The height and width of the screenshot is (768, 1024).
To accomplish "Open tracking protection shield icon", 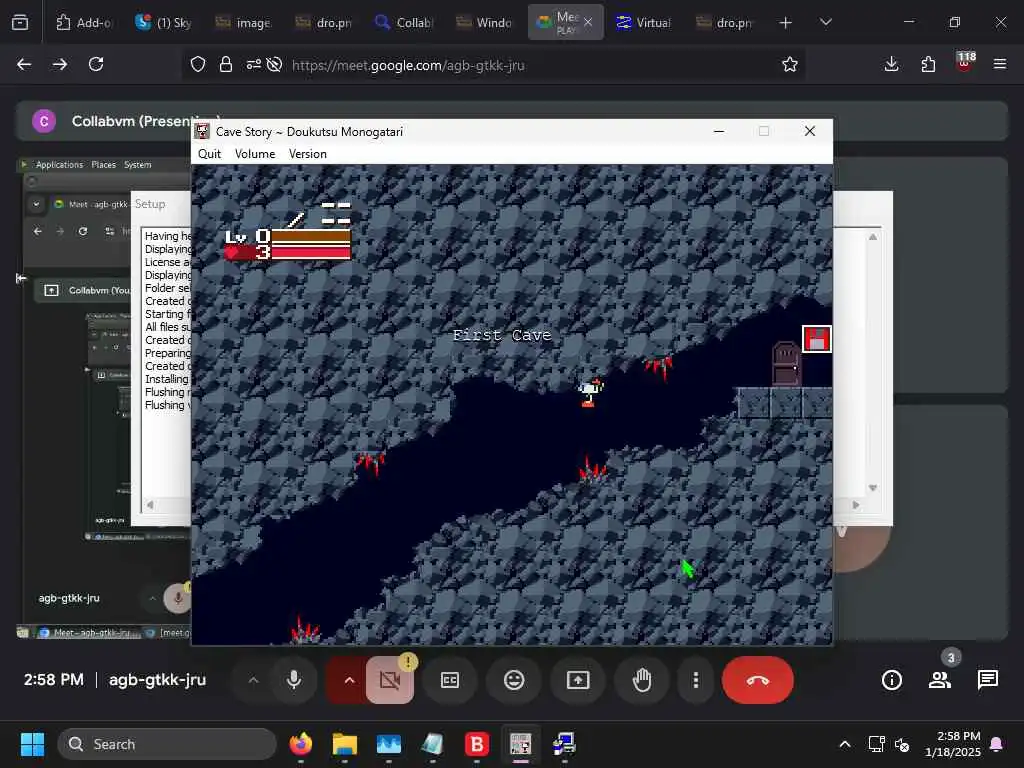I will click(x=198, y=64).
